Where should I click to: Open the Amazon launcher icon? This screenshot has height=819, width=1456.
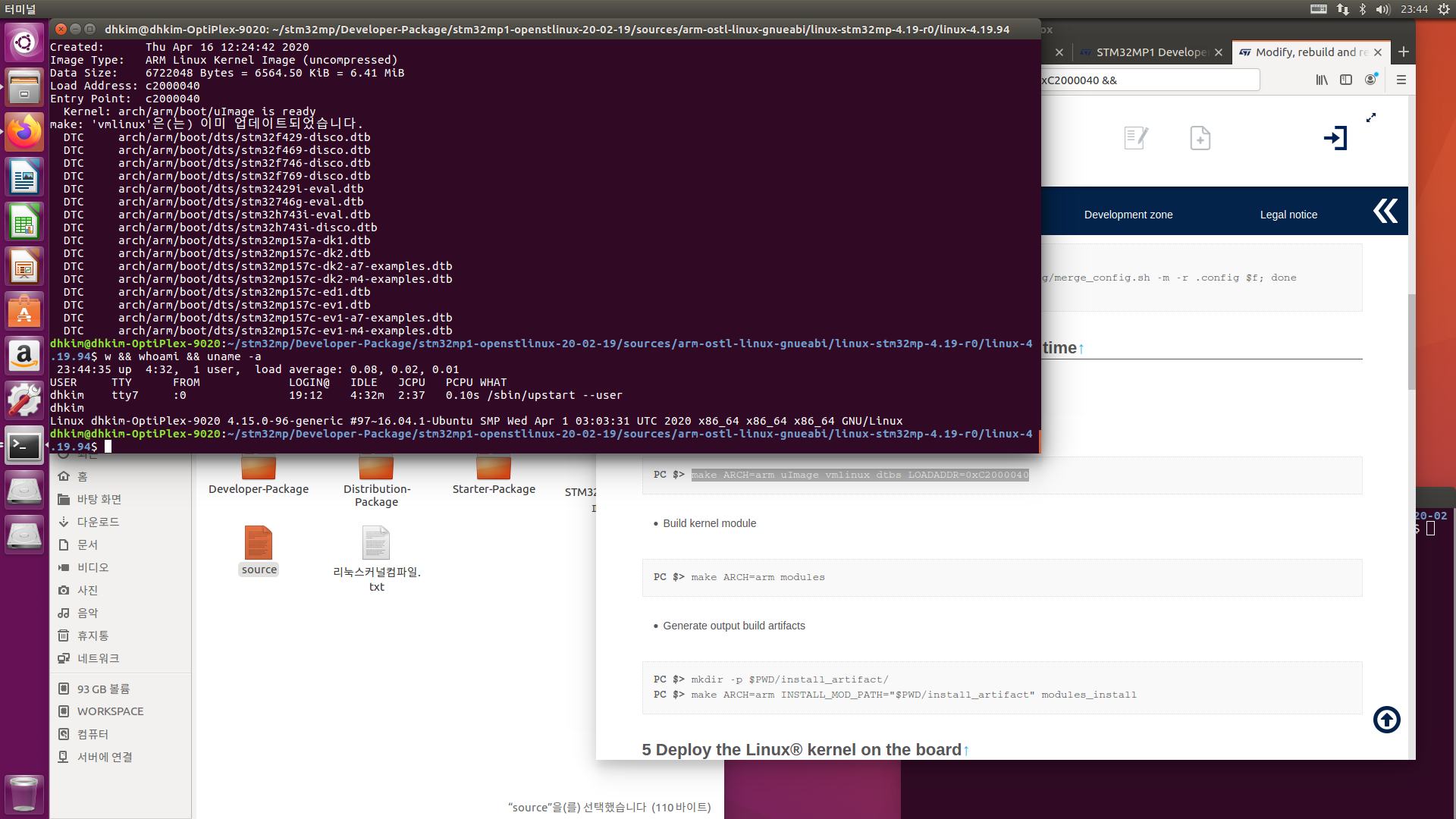(x=24, y=356)
